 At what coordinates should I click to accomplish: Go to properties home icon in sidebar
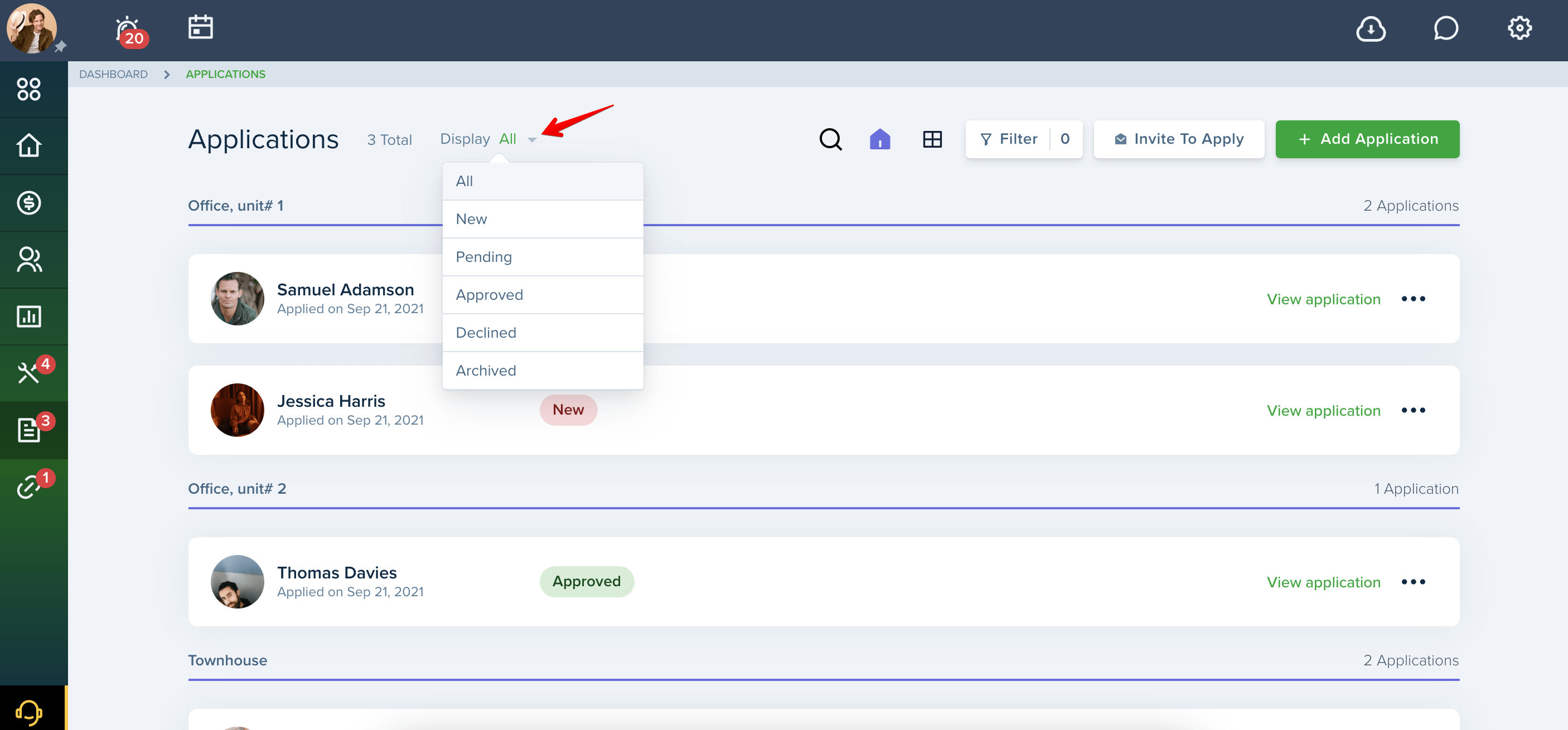tap(28, 145)
